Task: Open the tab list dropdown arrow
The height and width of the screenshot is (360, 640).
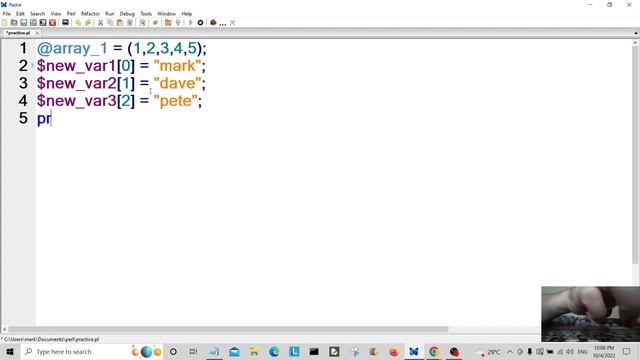Action: point(636,33)
